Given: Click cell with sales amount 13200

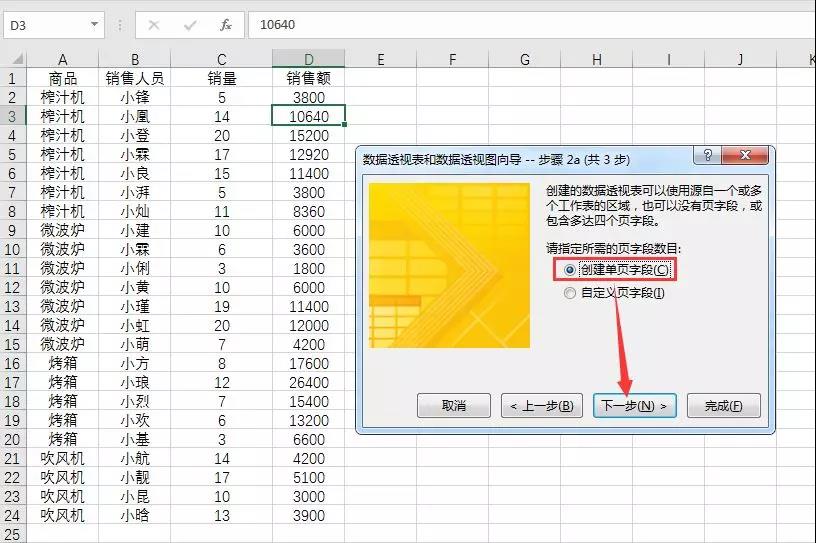Looking at the screenshot, I should [309, 420].
